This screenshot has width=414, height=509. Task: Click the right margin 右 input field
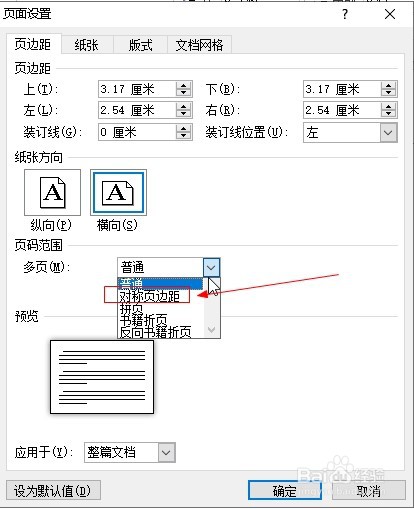[x=342, y=110]
